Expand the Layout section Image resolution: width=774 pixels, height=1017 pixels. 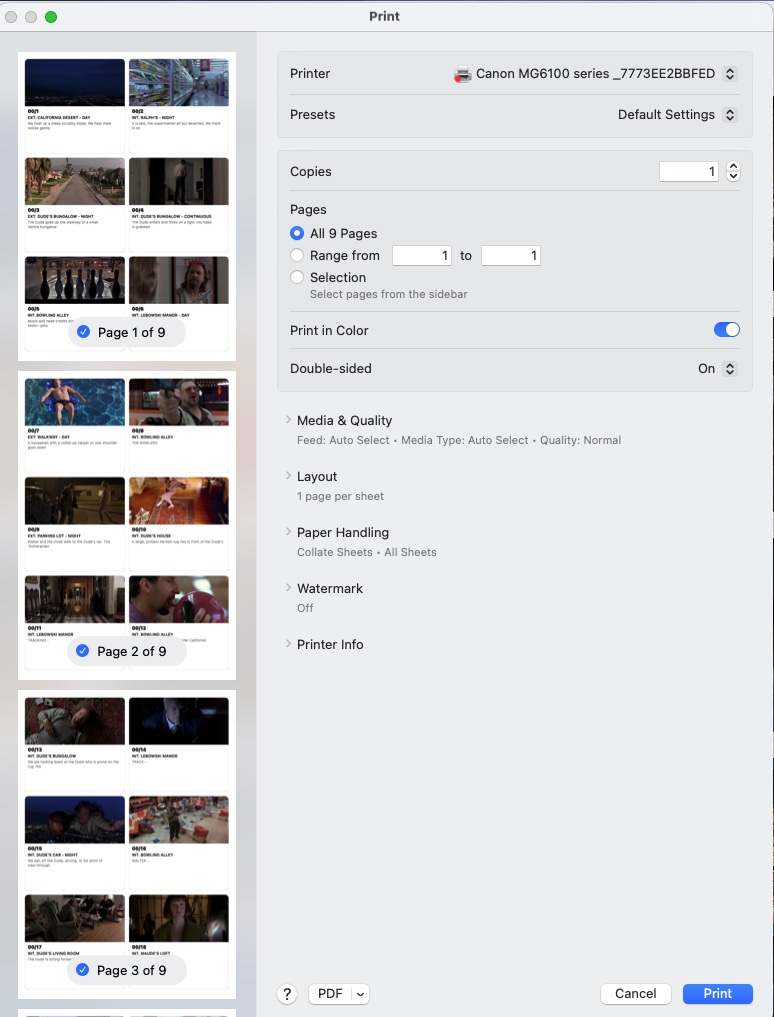coord(288,475)
